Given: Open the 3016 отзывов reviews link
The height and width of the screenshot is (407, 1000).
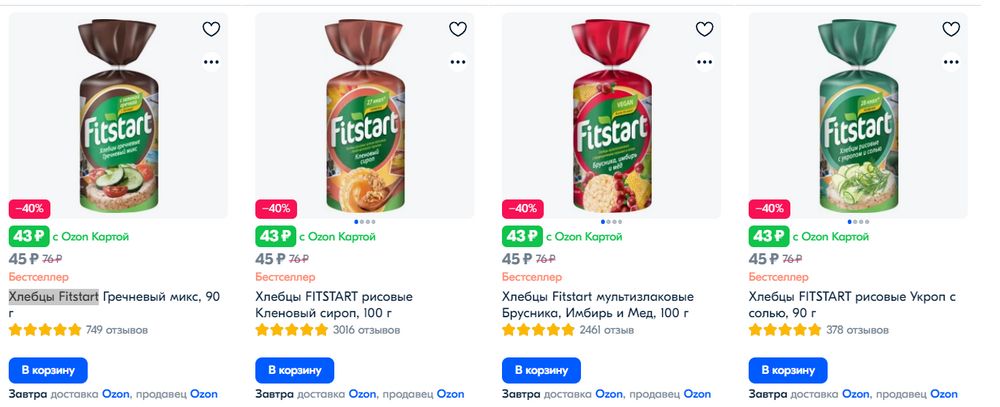Looking at the screenshot, I should coord(358,330).
